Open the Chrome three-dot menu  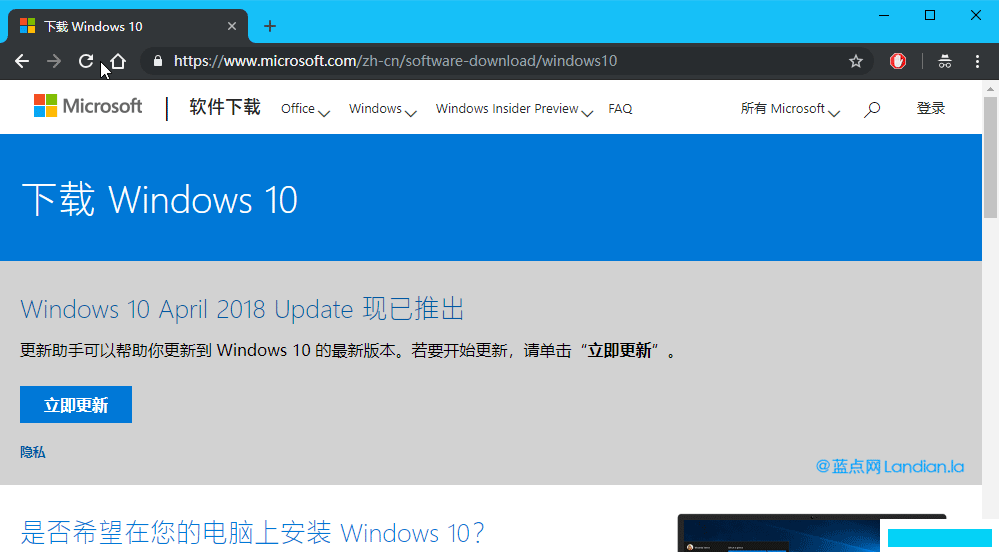click(977, 61)
